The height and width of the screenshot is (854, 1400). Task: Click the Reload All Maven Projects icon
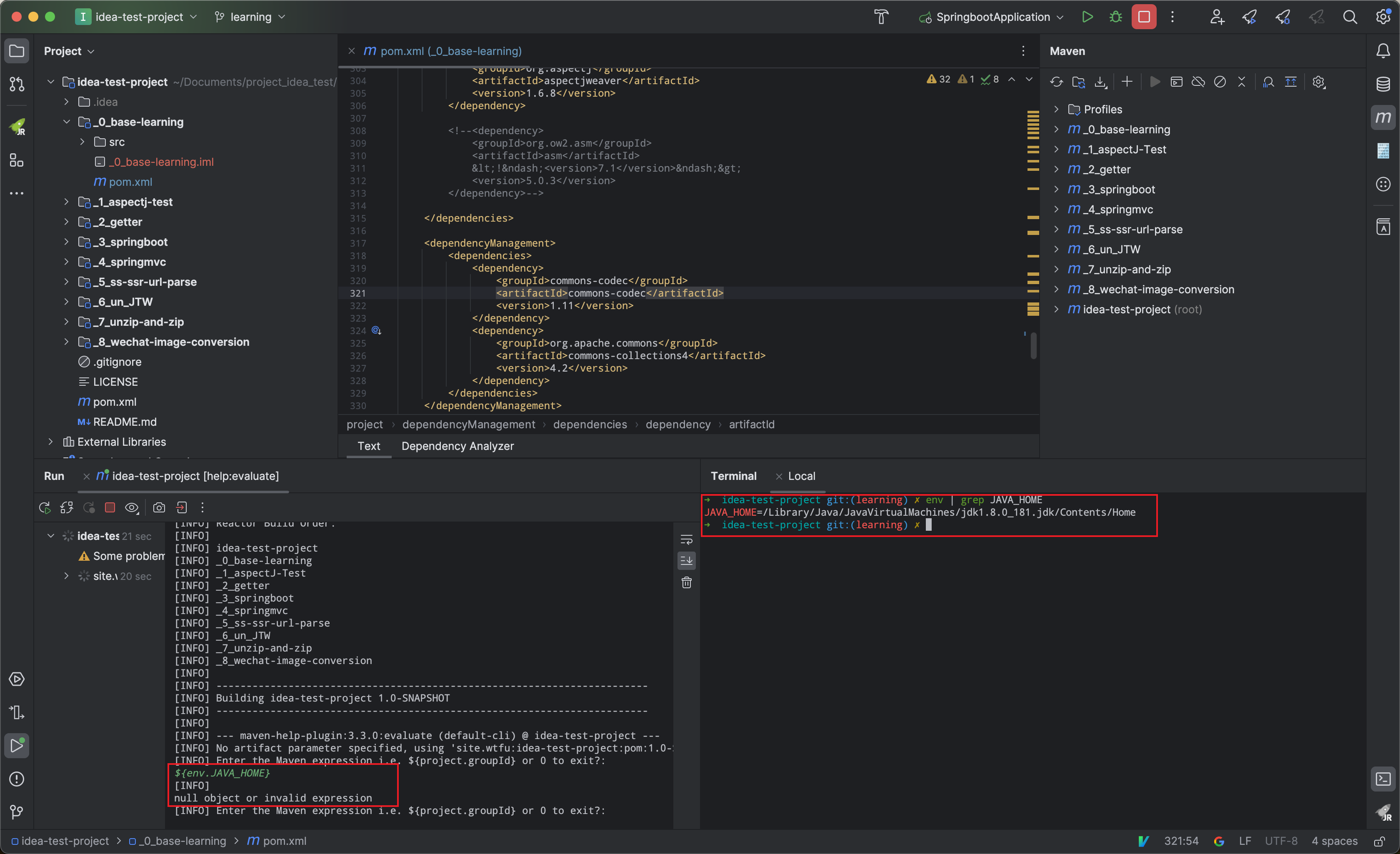[x=1056, y=82]
